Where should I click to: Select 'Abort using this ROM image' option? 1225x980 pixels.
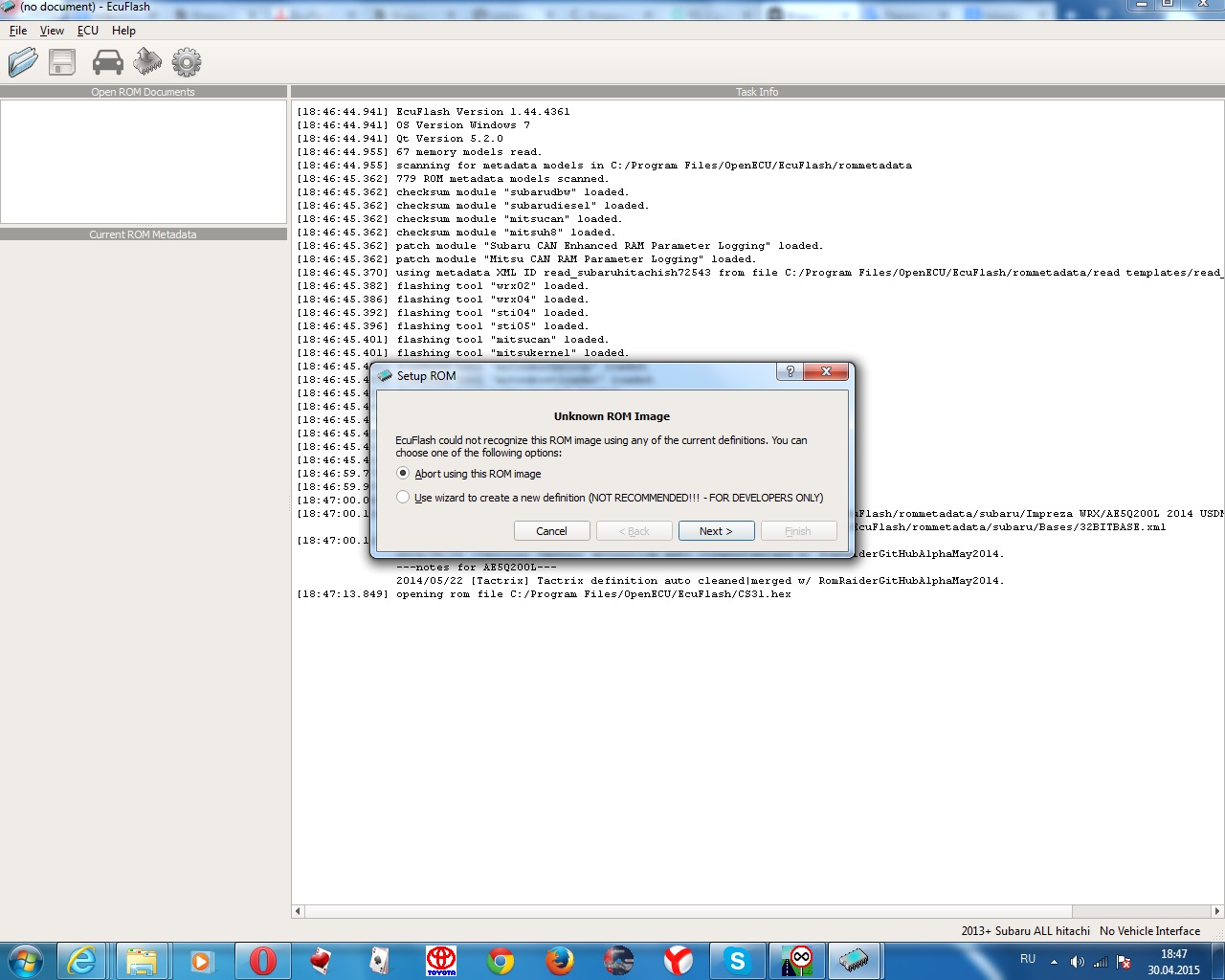[x=403, y=474]
